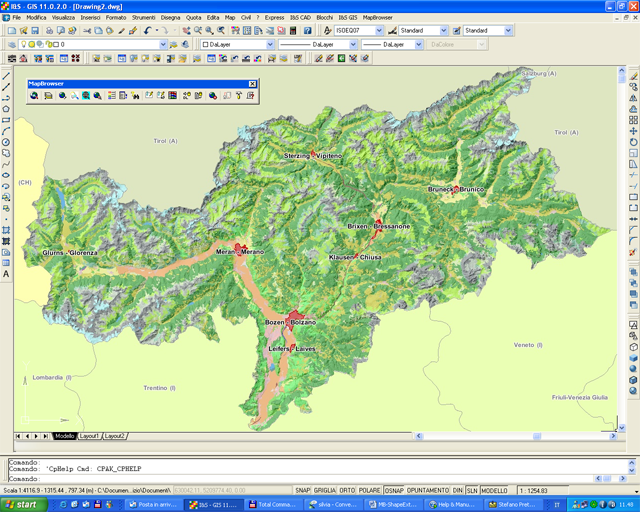Open the Disegna menu
The width and height of the screenshot is (640, 512).
170,18
